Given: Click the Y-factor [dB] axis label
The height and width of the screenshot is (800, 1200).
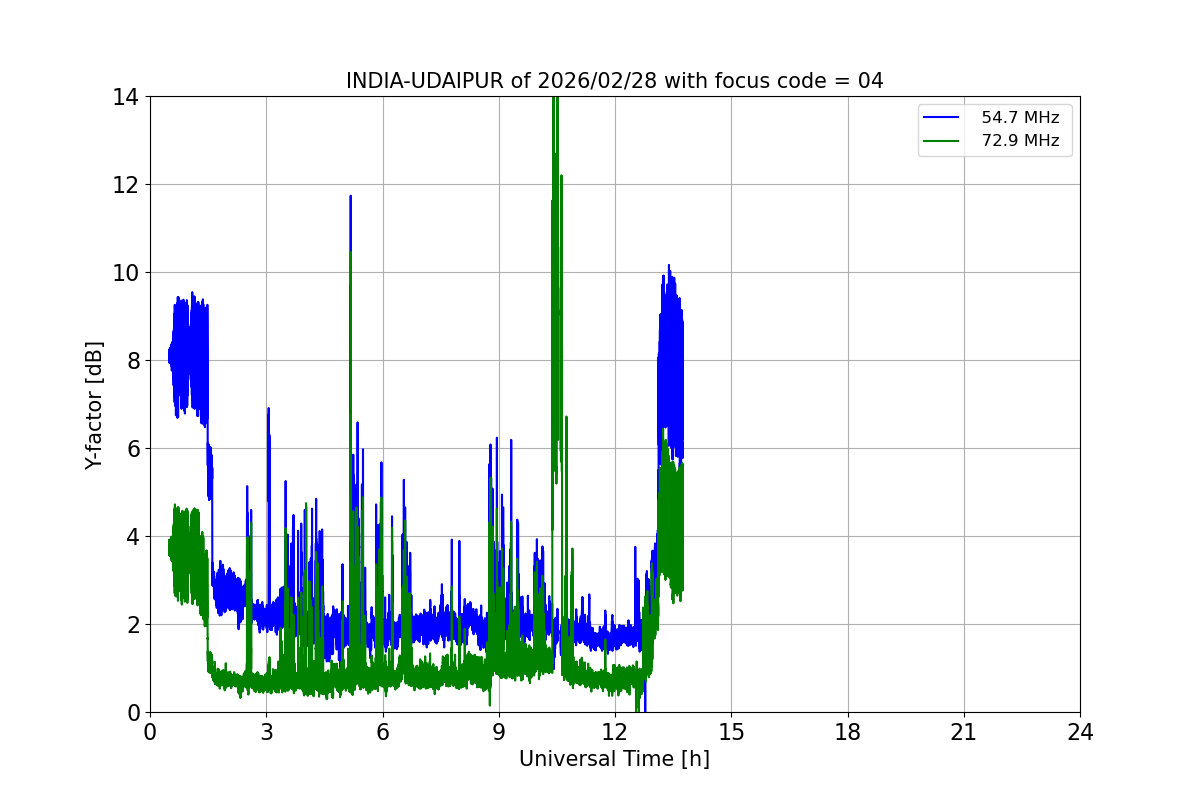Looking at the screenshot, I should tap(94, 405).
